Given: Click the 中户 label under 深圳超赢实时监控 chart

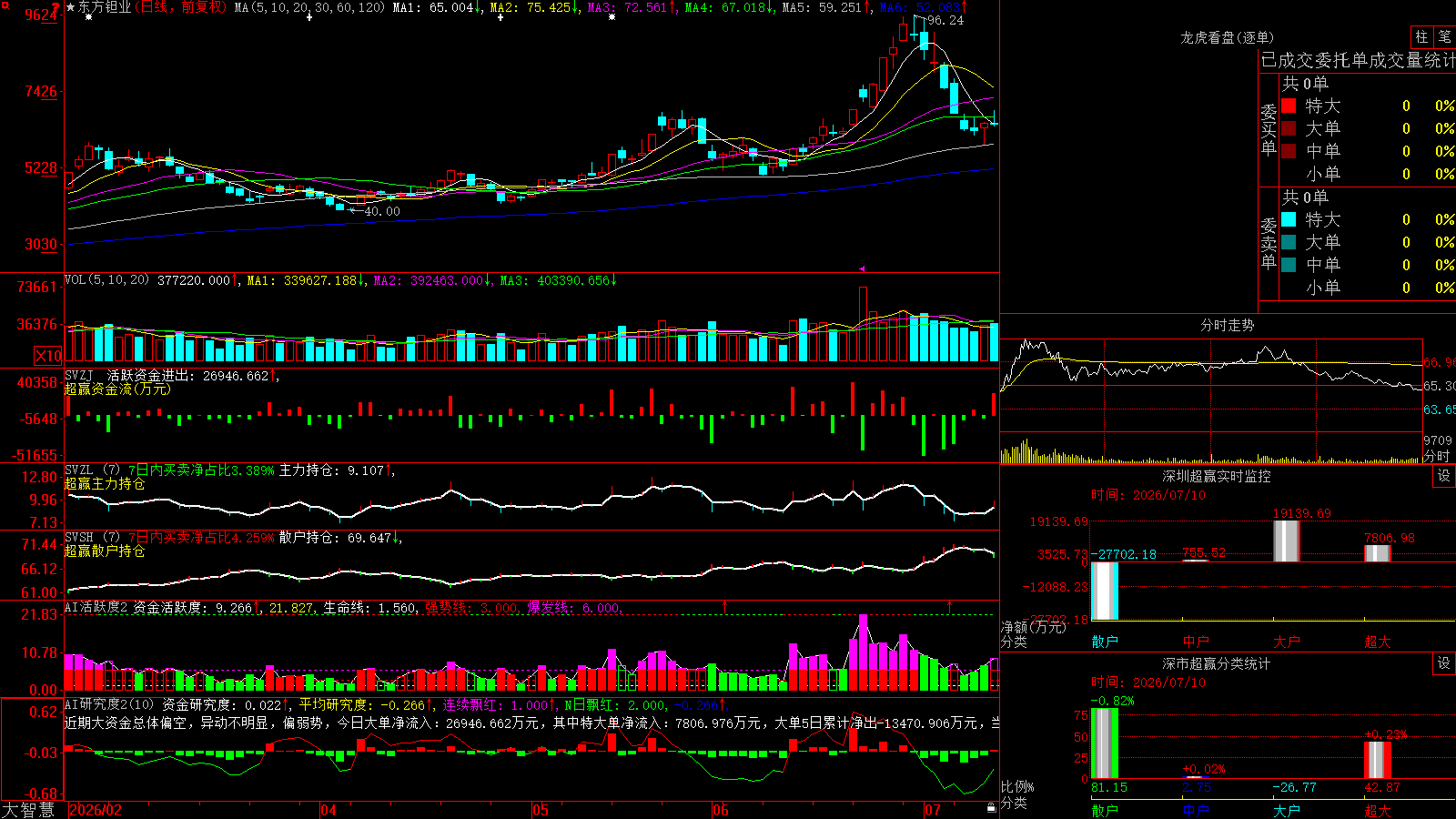Looking at the screenshot, I should (1196, 642).
